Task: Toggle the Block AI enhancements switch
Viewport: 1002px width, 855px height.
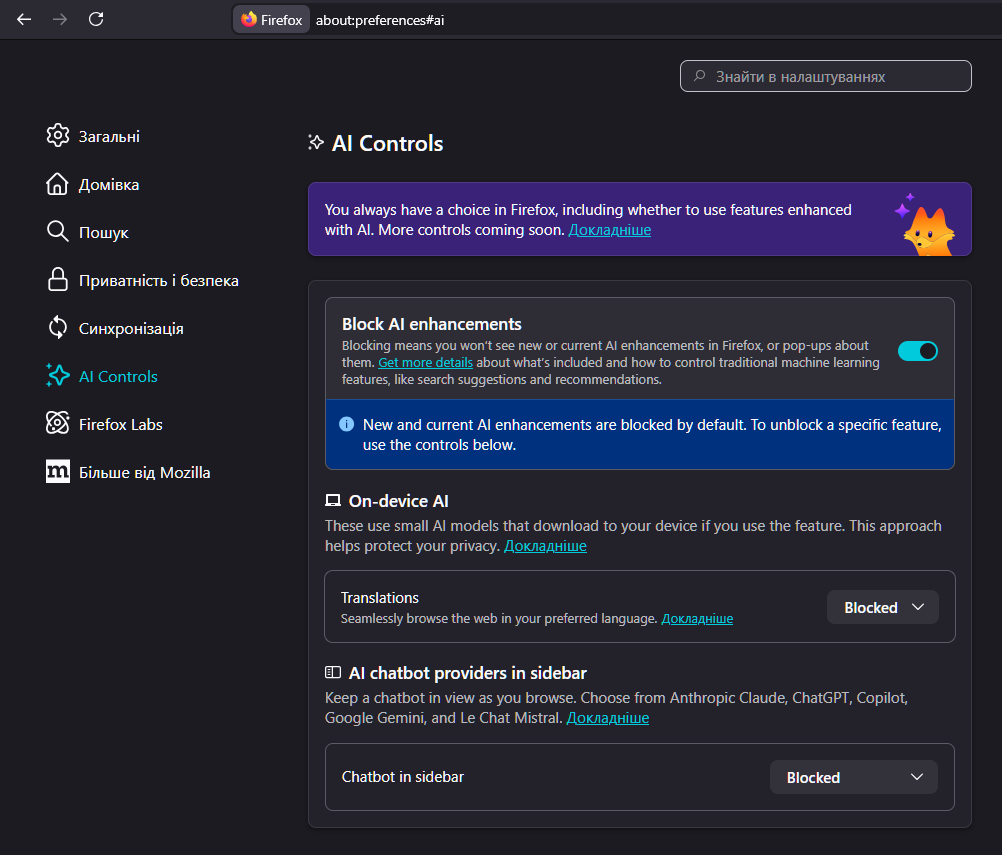Action: [917, 351]
